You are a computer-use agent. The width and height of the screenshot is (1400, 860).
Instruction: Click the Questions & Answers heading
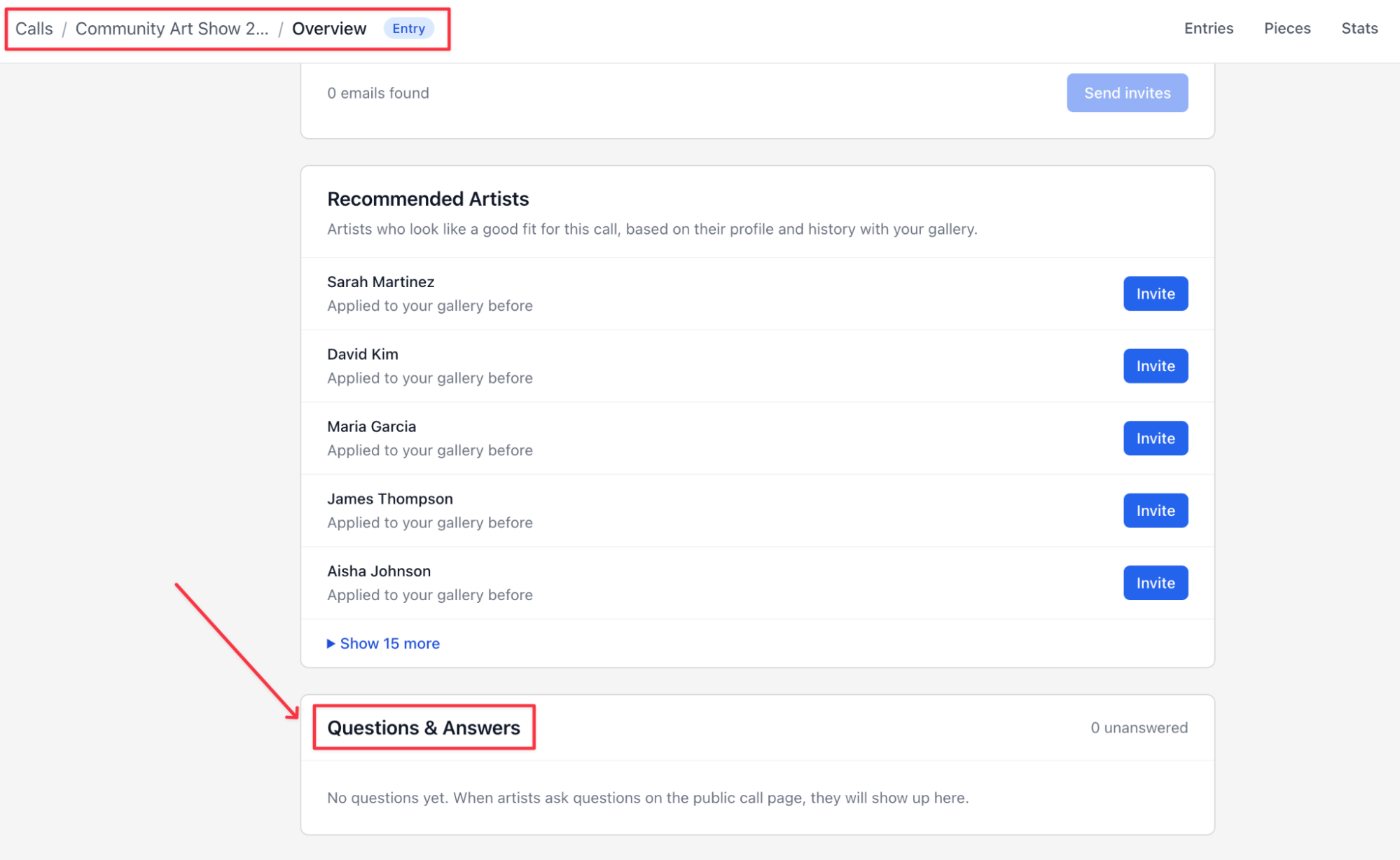(x=424, y=728)
